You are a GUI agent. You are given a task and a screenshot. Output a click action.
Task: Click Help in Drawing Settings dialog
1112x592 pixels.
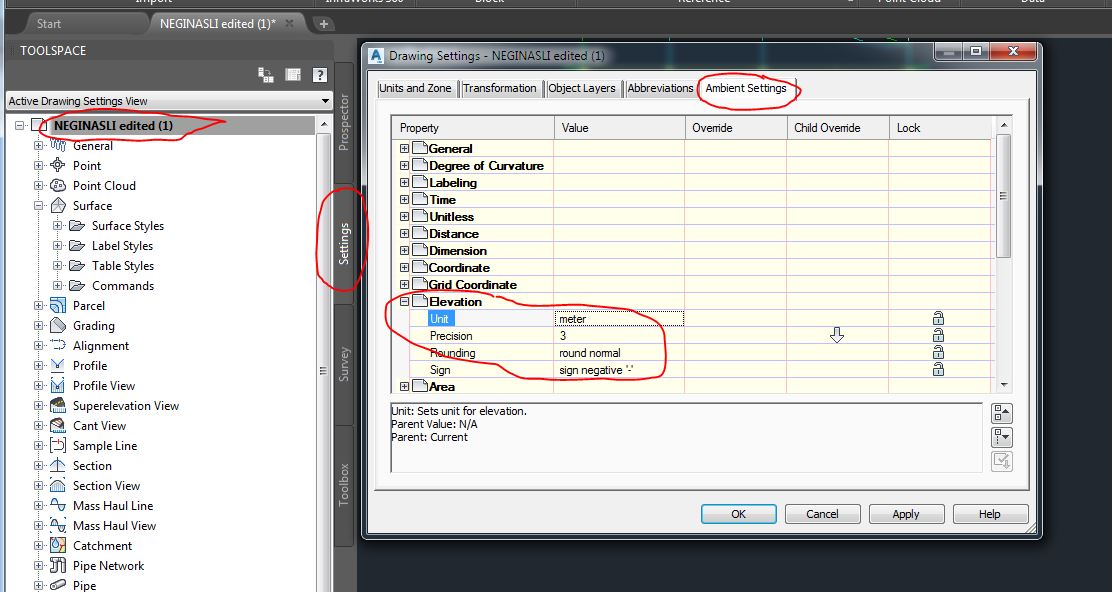click(989, 514)
